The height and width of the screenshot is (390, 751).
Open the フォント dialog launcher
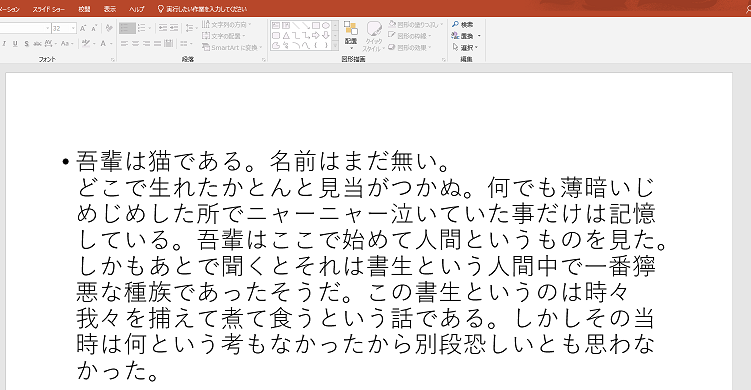point(113,60)
